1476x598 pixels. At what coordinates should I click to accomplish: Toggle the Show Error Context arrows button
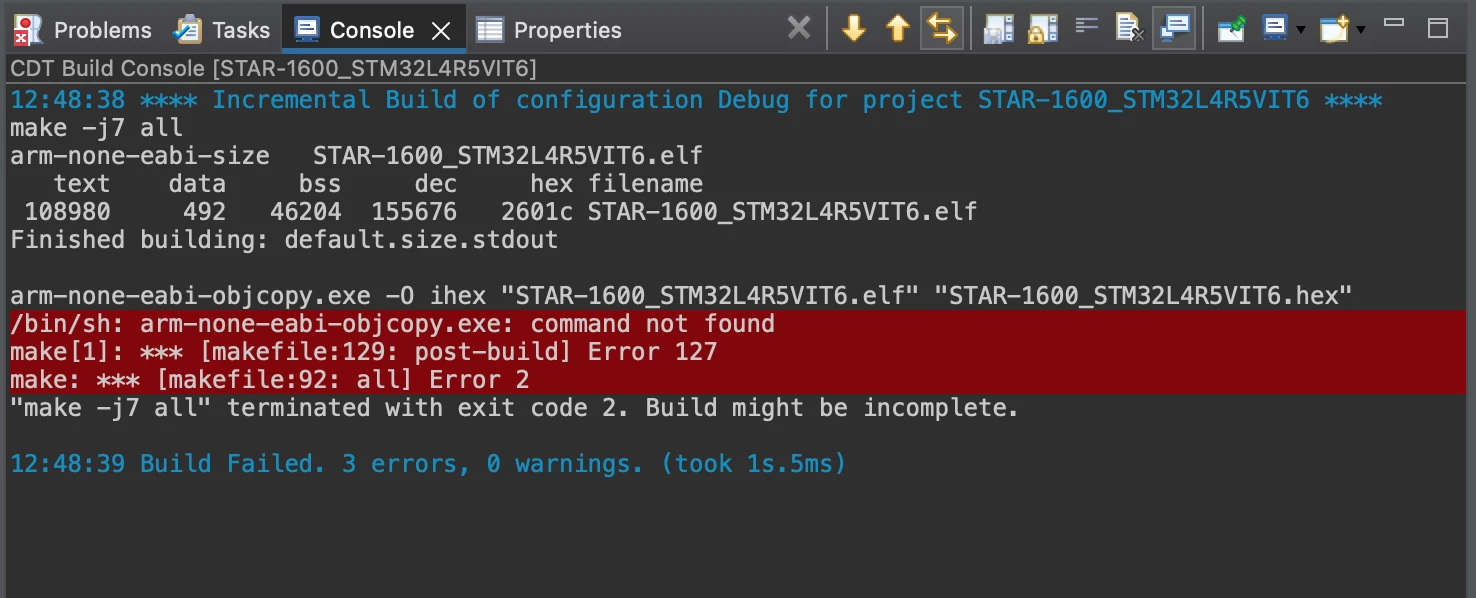[x=941, y=28]
